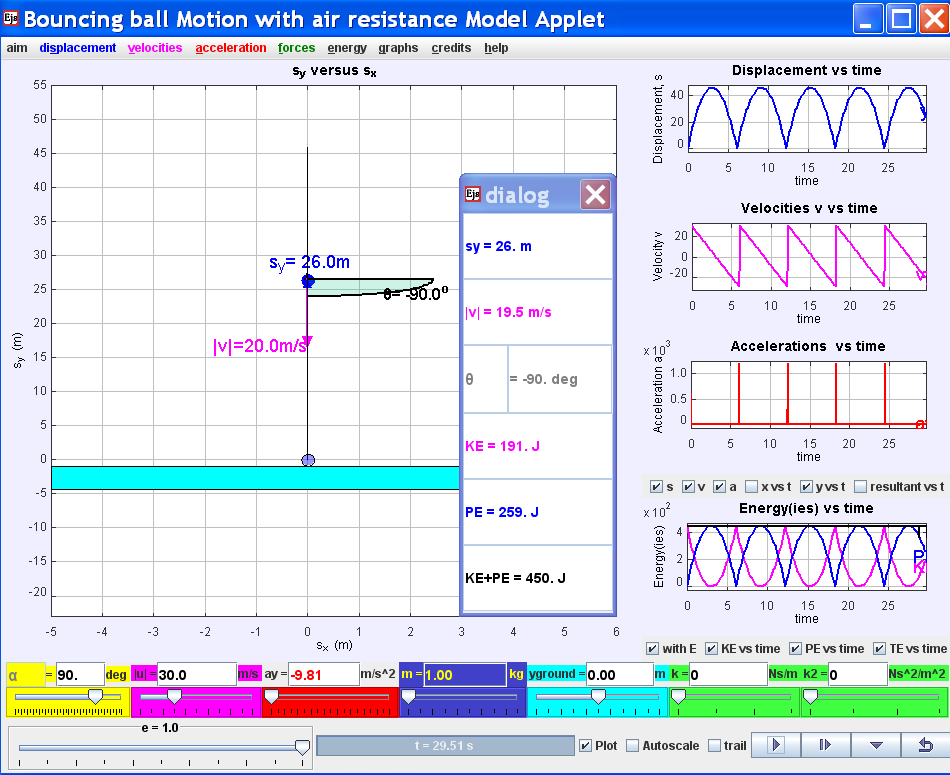Click the yellow angle α slider thumb
The width and height of the screenshot is (950, 775).
click(95, 696)
